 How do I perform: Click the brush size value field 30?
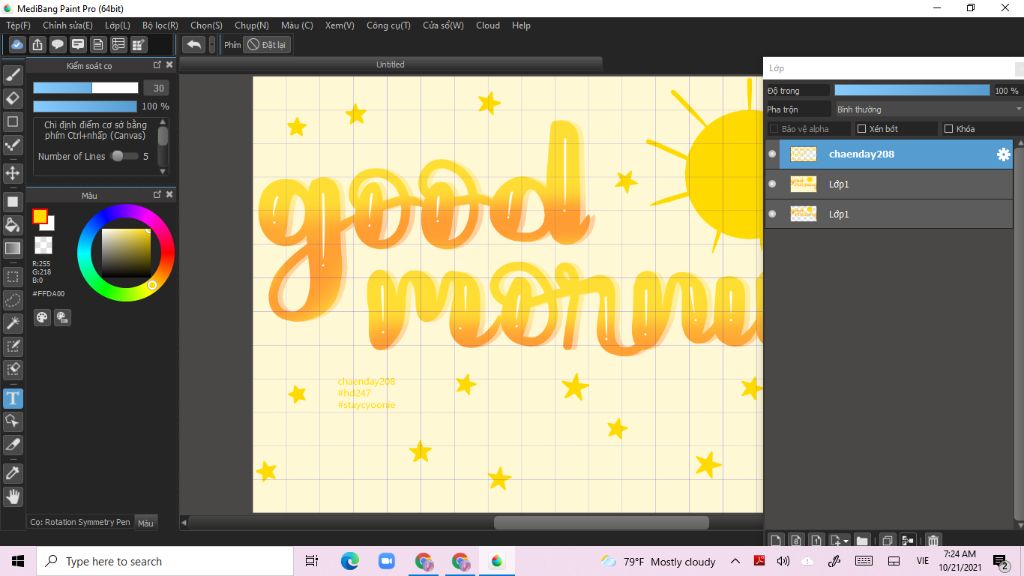pyautogui.click(x=158, y=88)
